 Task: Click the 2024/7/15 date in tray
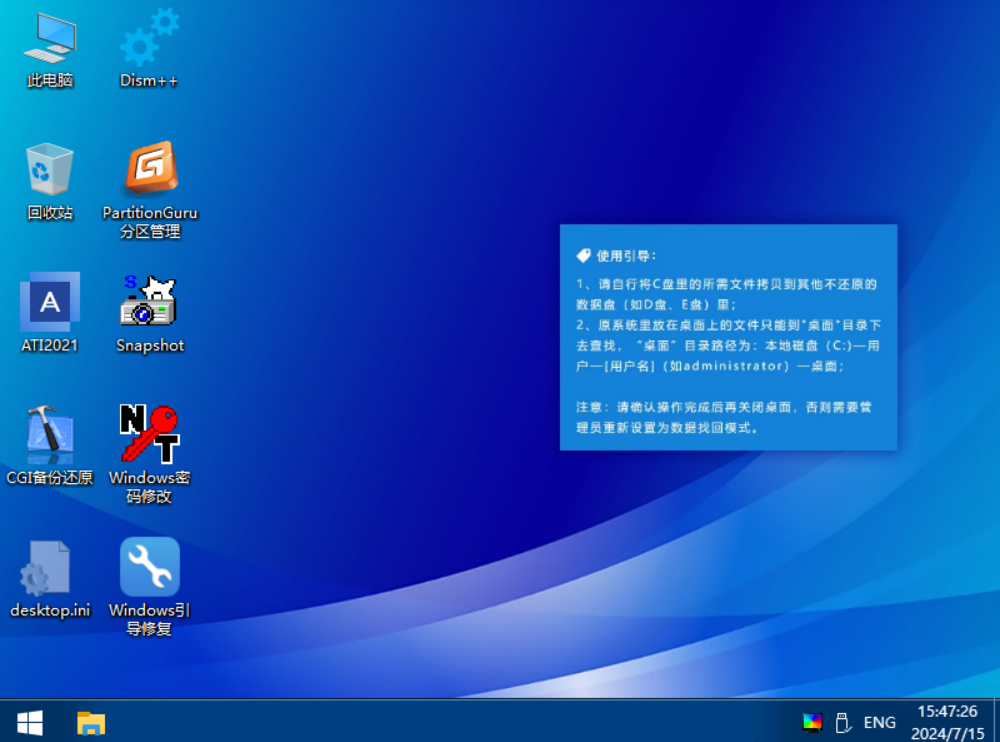[947, 732]
